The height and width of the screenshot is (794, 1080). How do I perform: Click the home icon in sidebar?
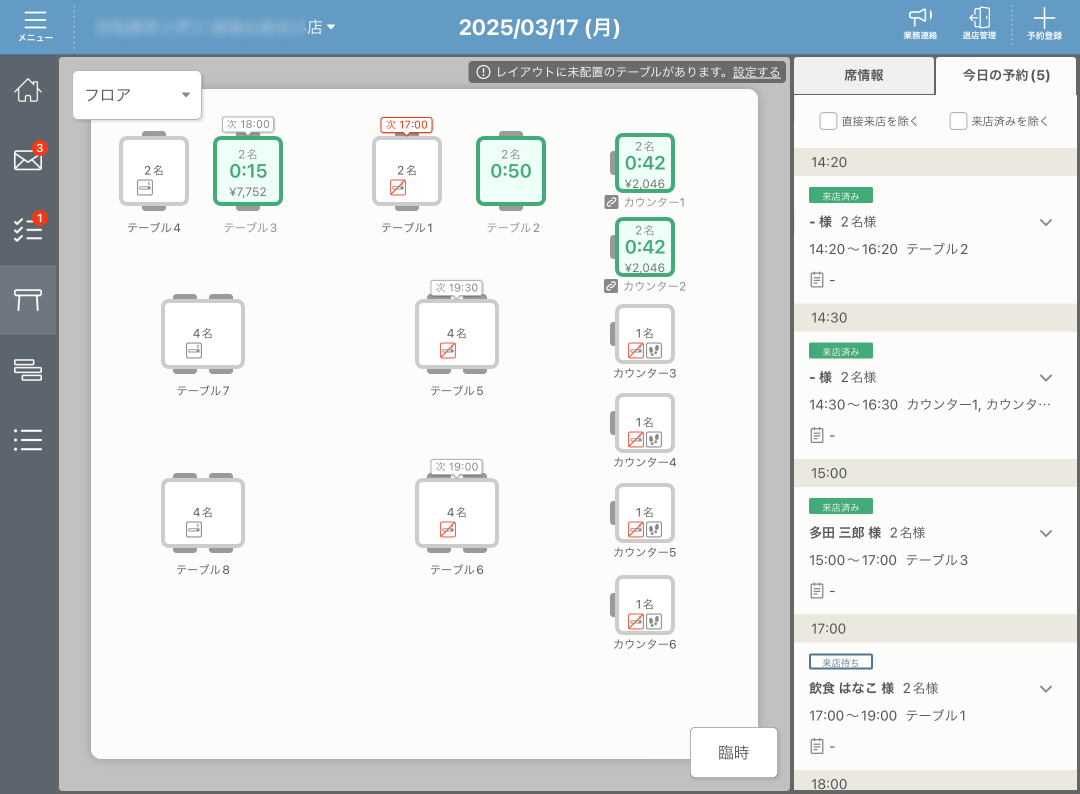28,90
